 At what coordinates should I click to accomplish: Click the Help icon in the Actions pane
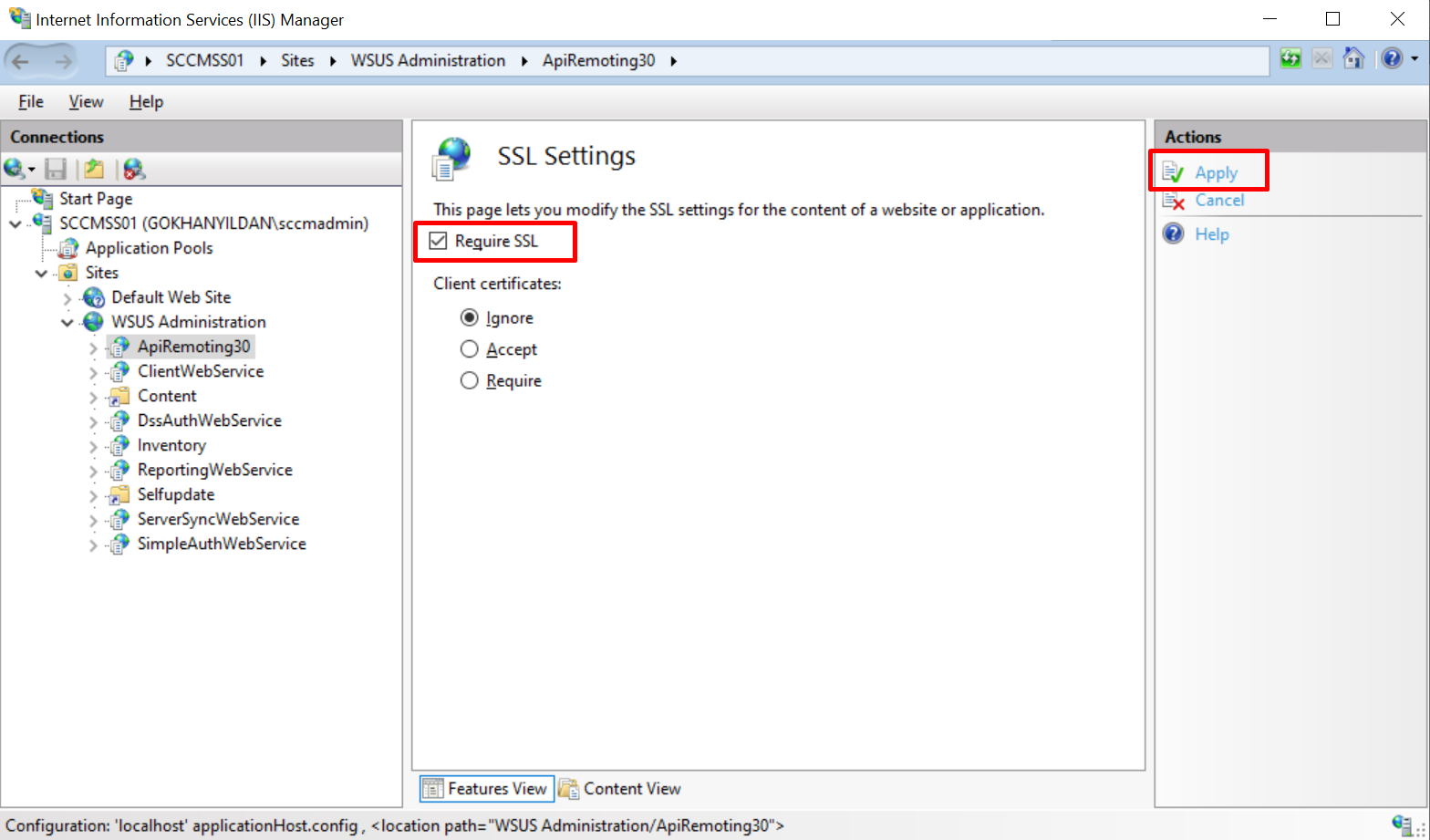1174,233
